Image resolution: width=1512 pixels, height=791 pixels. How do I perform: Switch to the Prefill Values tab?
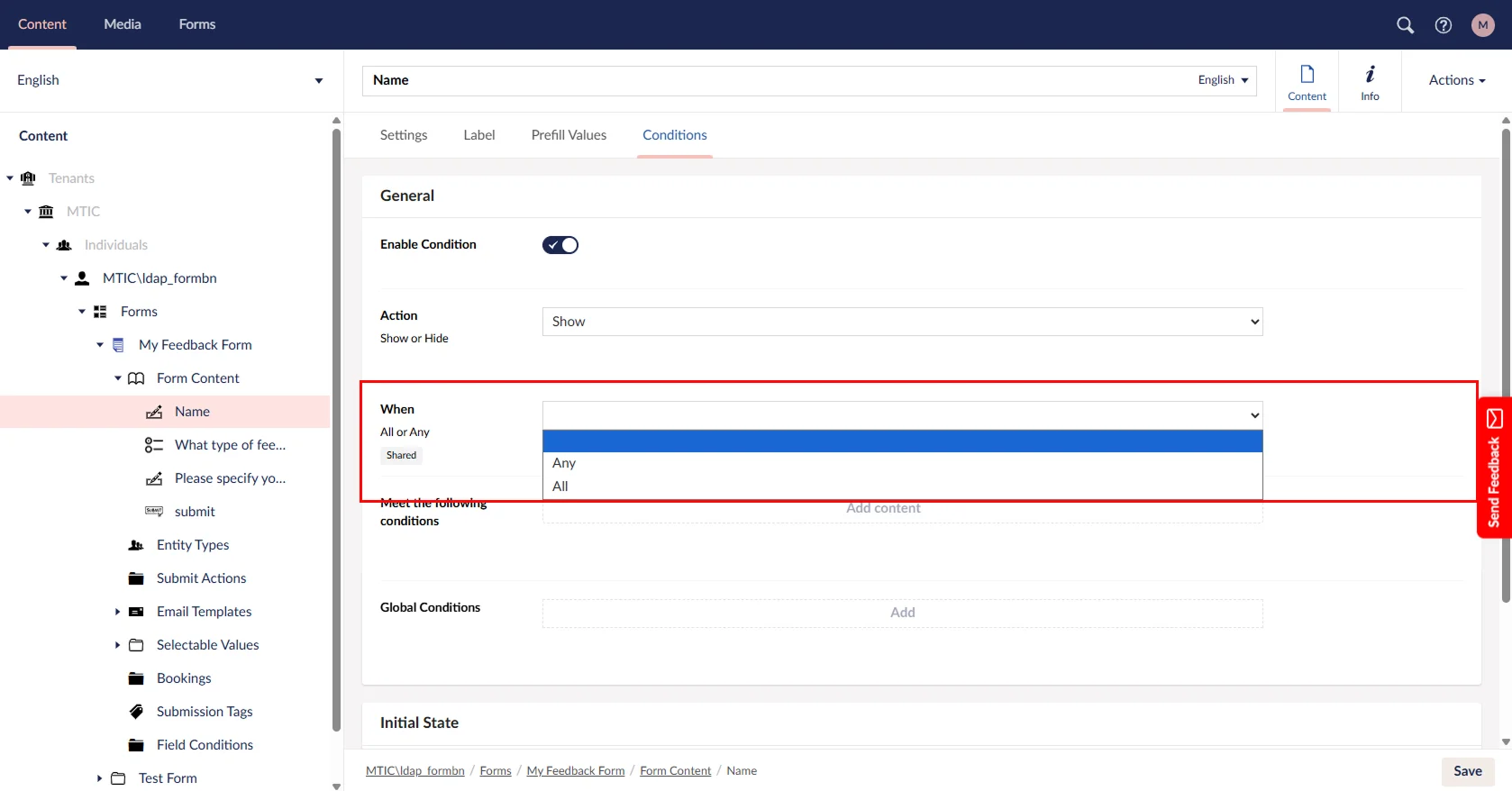569,135
